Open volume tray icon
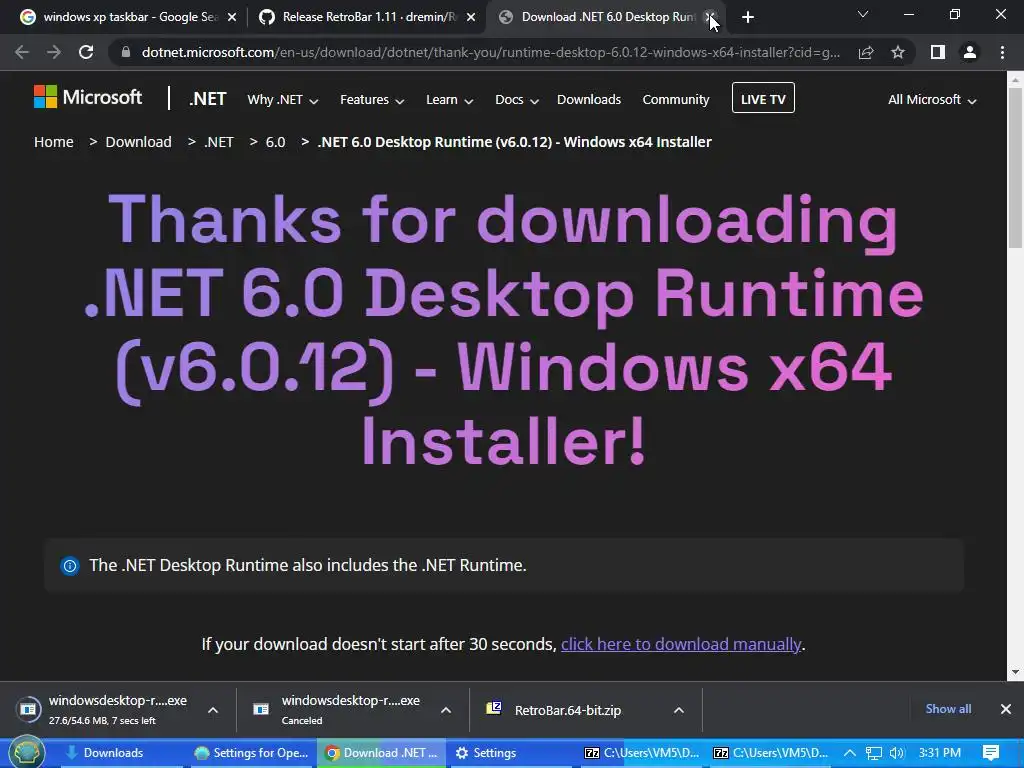Screen dimensions: 1024x768 pos(897,753)
